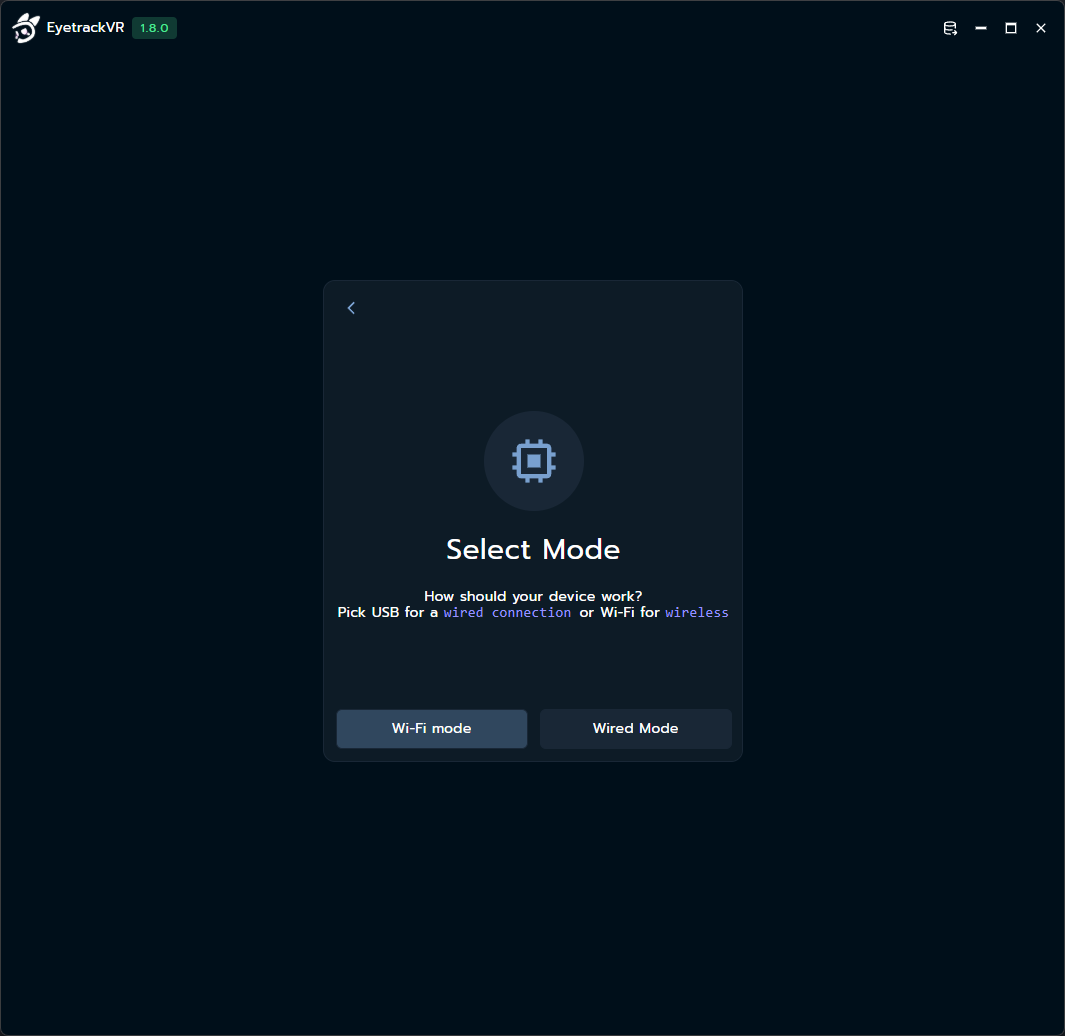Click the EyetrackVR app name text
This screenshot has width=1065, height=1036.
(x=85, y=29)
